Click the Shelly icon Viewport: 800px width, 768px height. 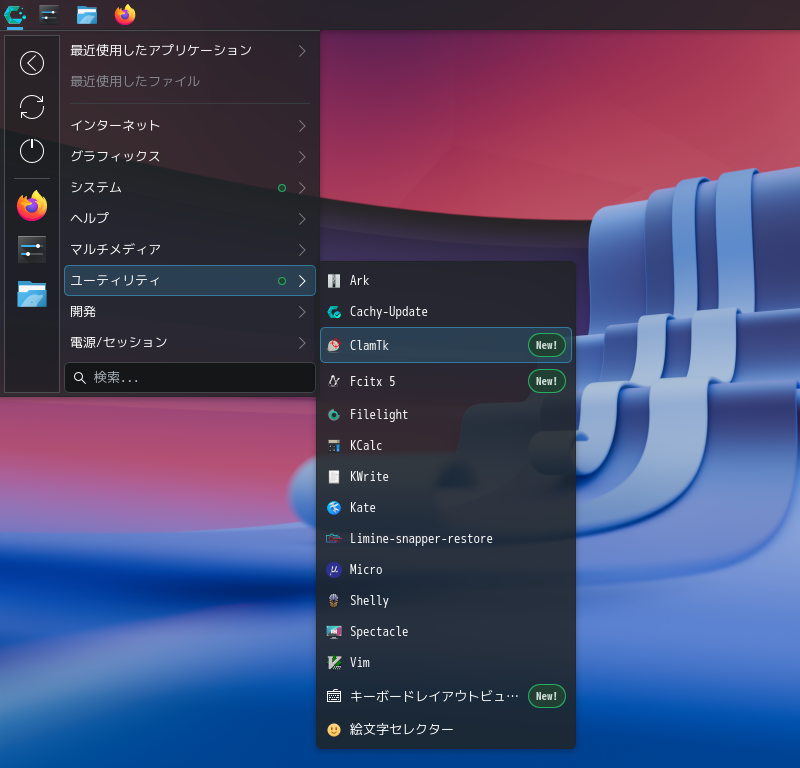coord(334,601)
